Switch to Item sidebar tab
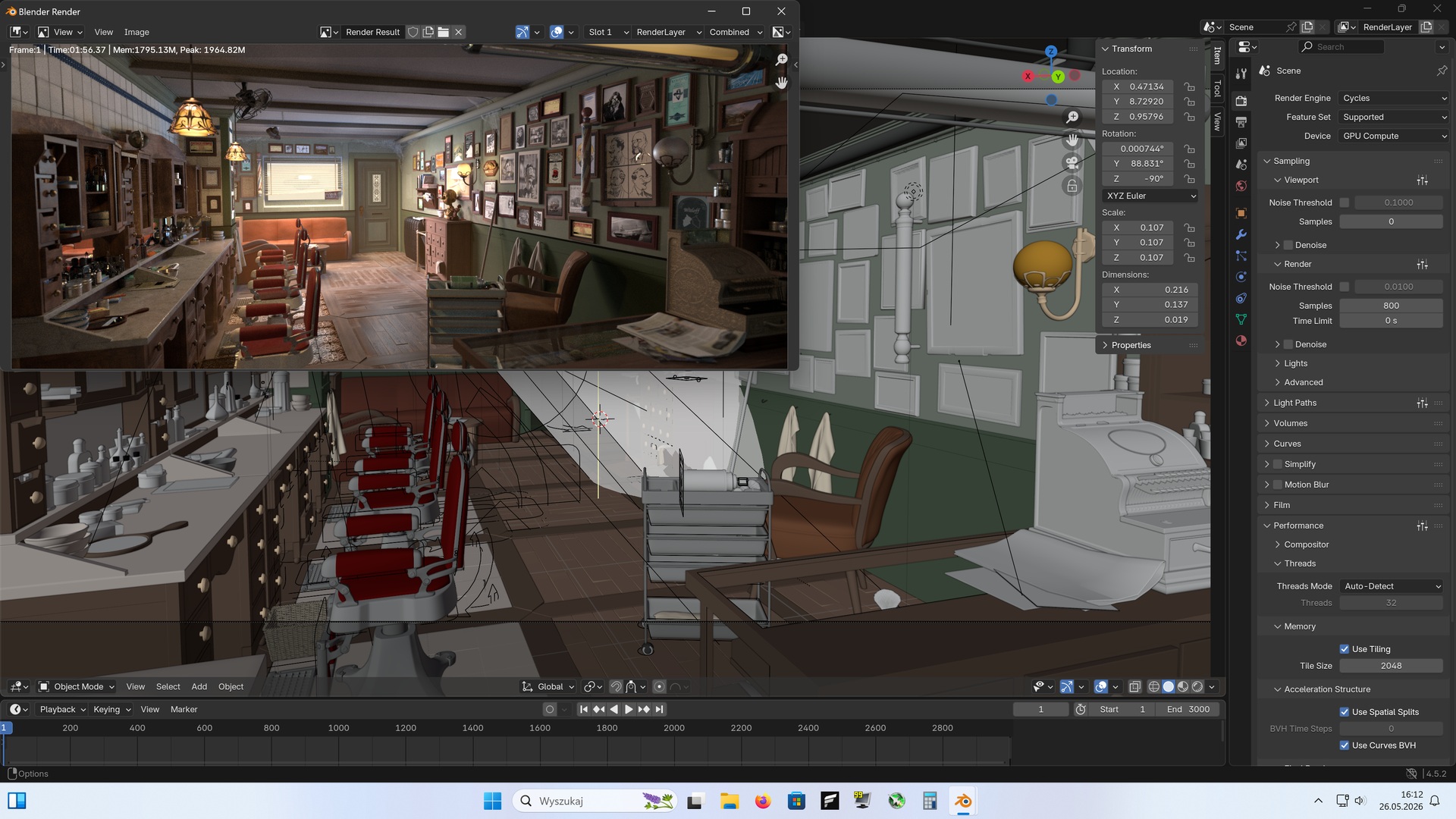1456x819 pixels. tap(1217, 55)
